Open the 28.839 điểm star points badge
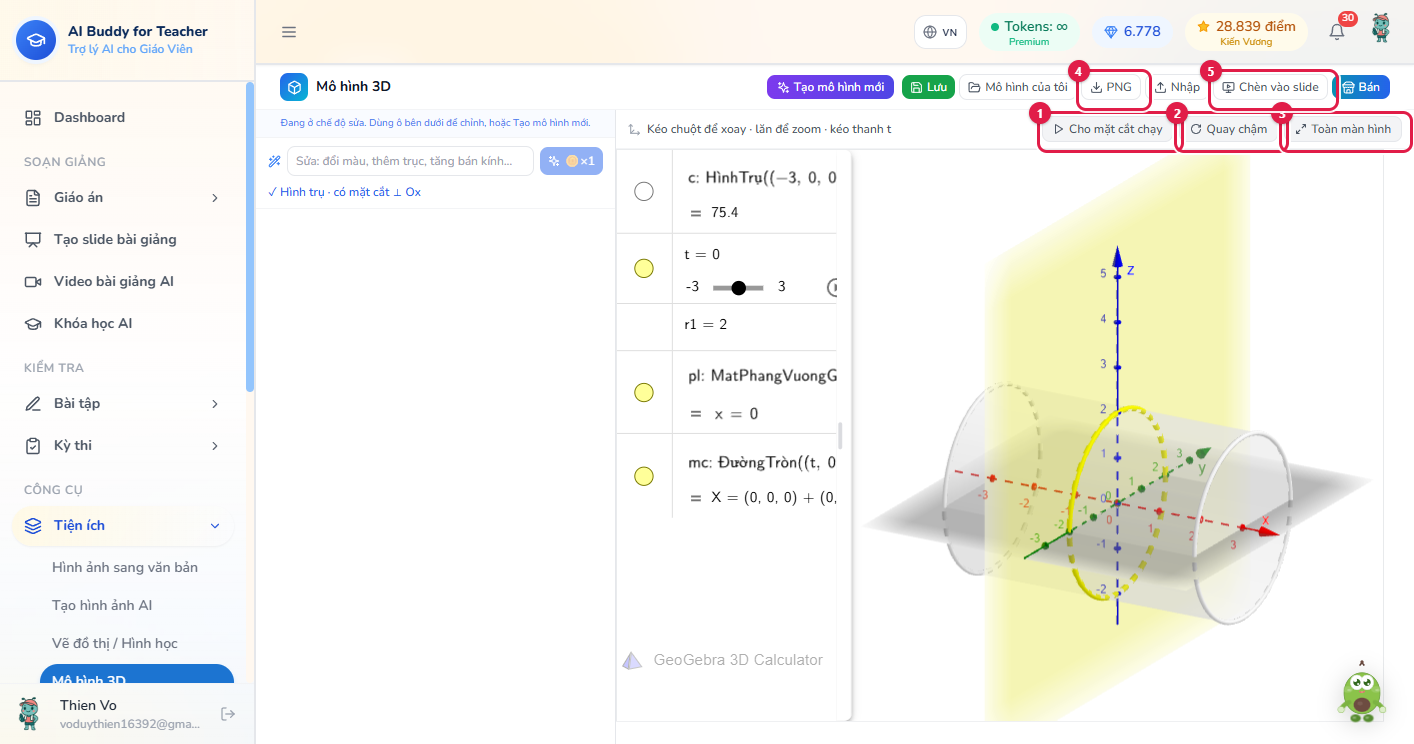 (x=1246, y=32)
